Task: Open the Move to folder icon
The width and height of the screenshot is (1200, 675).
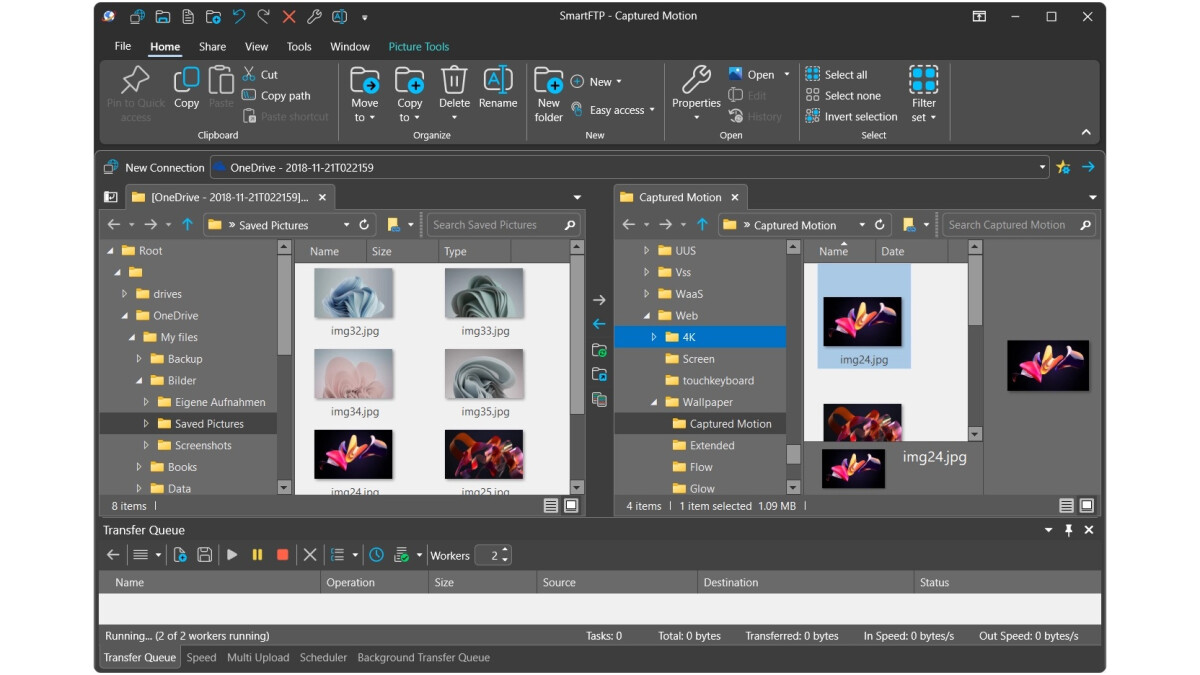Action: (x=365, y=80)
